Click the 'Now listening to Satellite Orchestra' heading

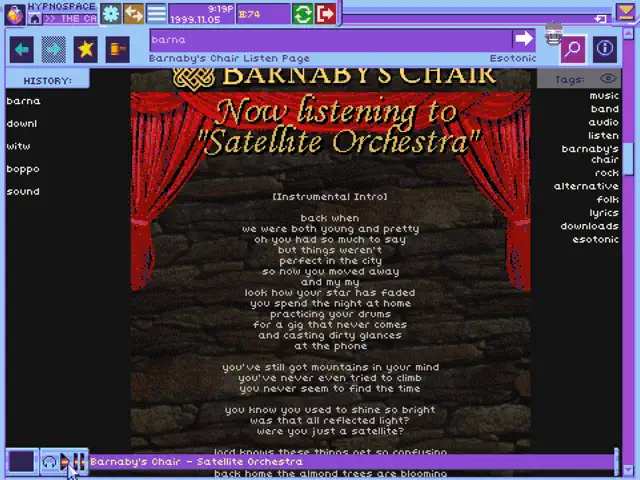(x=338, y=127)
